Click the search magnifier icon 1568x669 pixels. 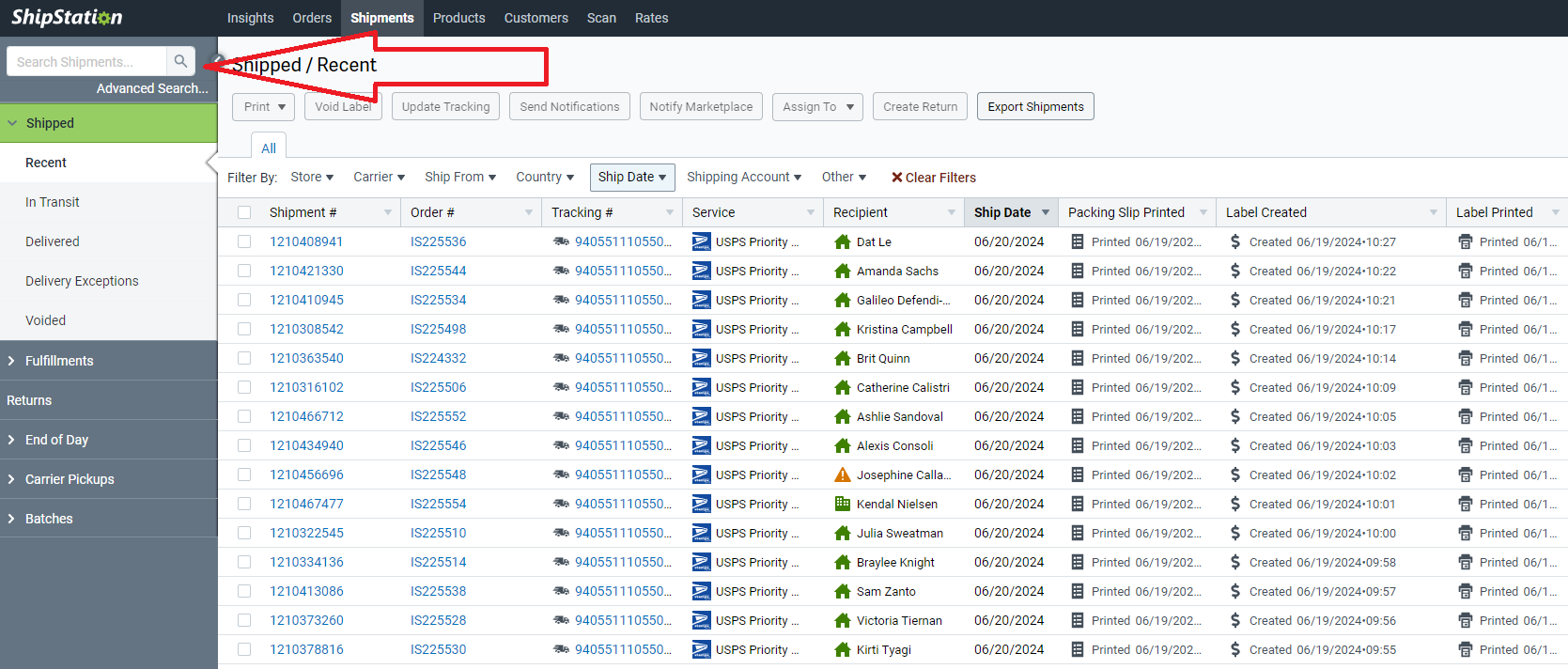[180, 61]
